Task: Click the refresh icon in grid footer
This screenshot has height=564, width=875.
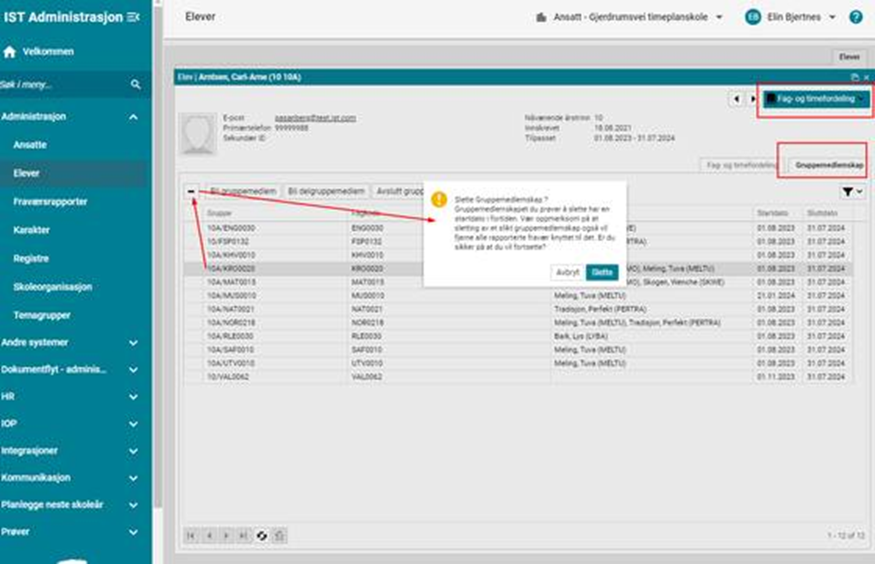Action: tap(263, 535)
